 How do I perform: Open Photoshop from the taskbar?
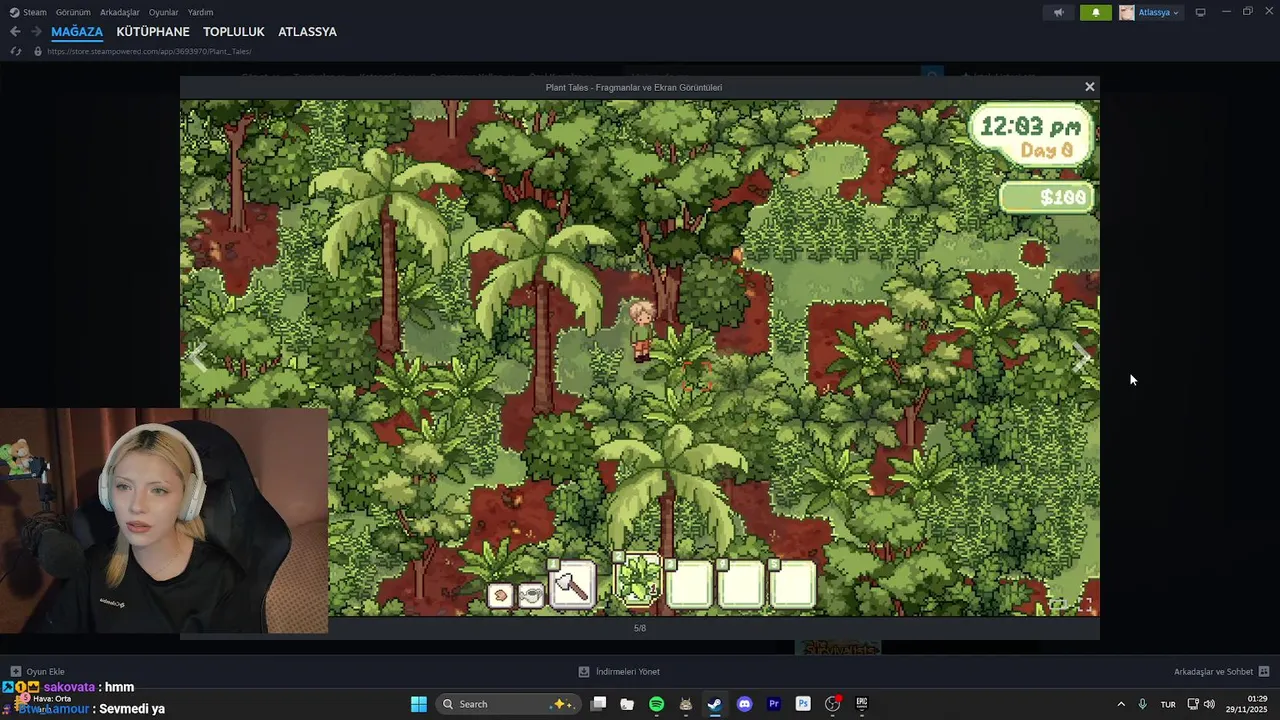(x=802, y=704)
